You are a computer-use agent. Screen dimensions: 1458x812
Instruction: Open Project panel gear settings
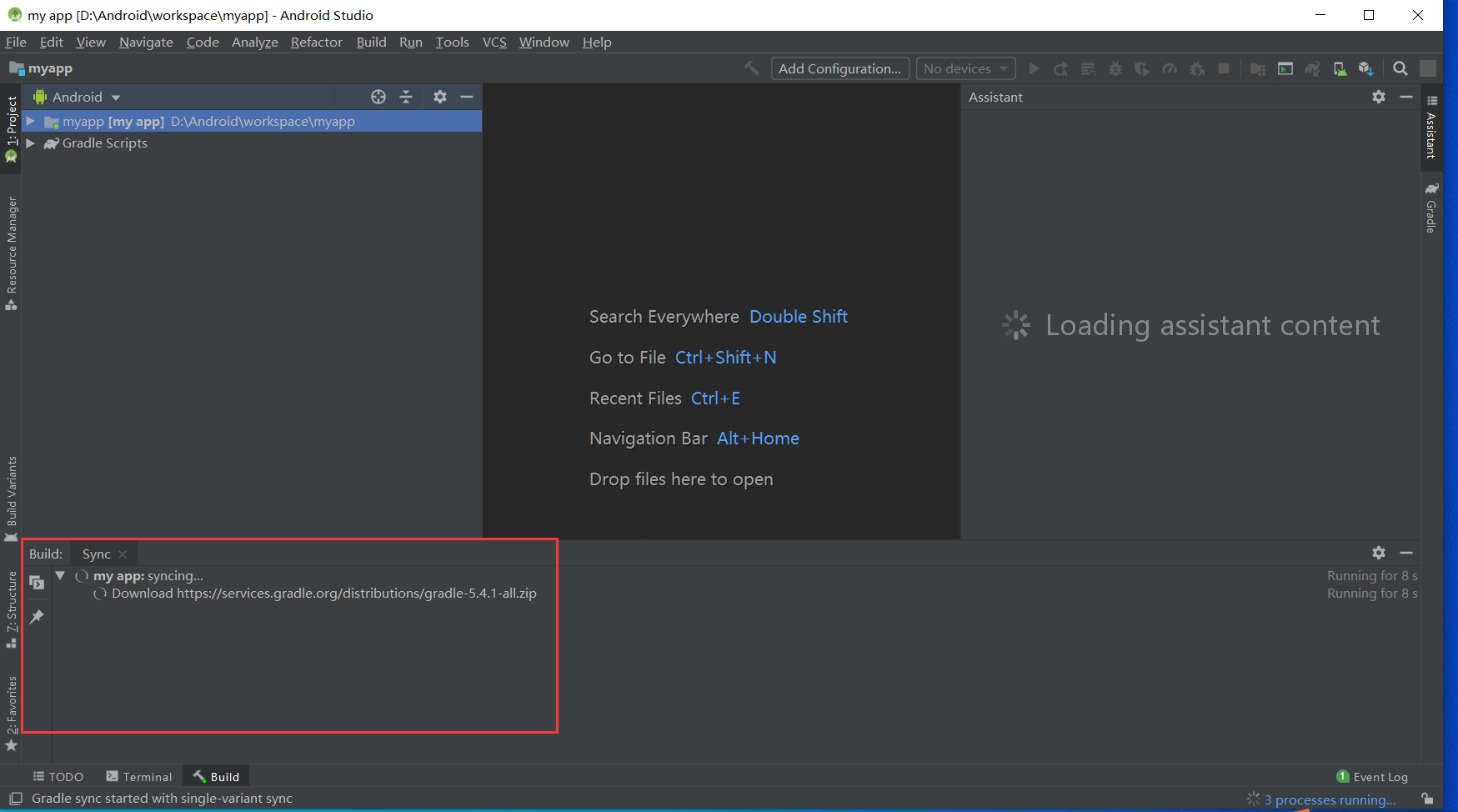[x=440, y=97]
